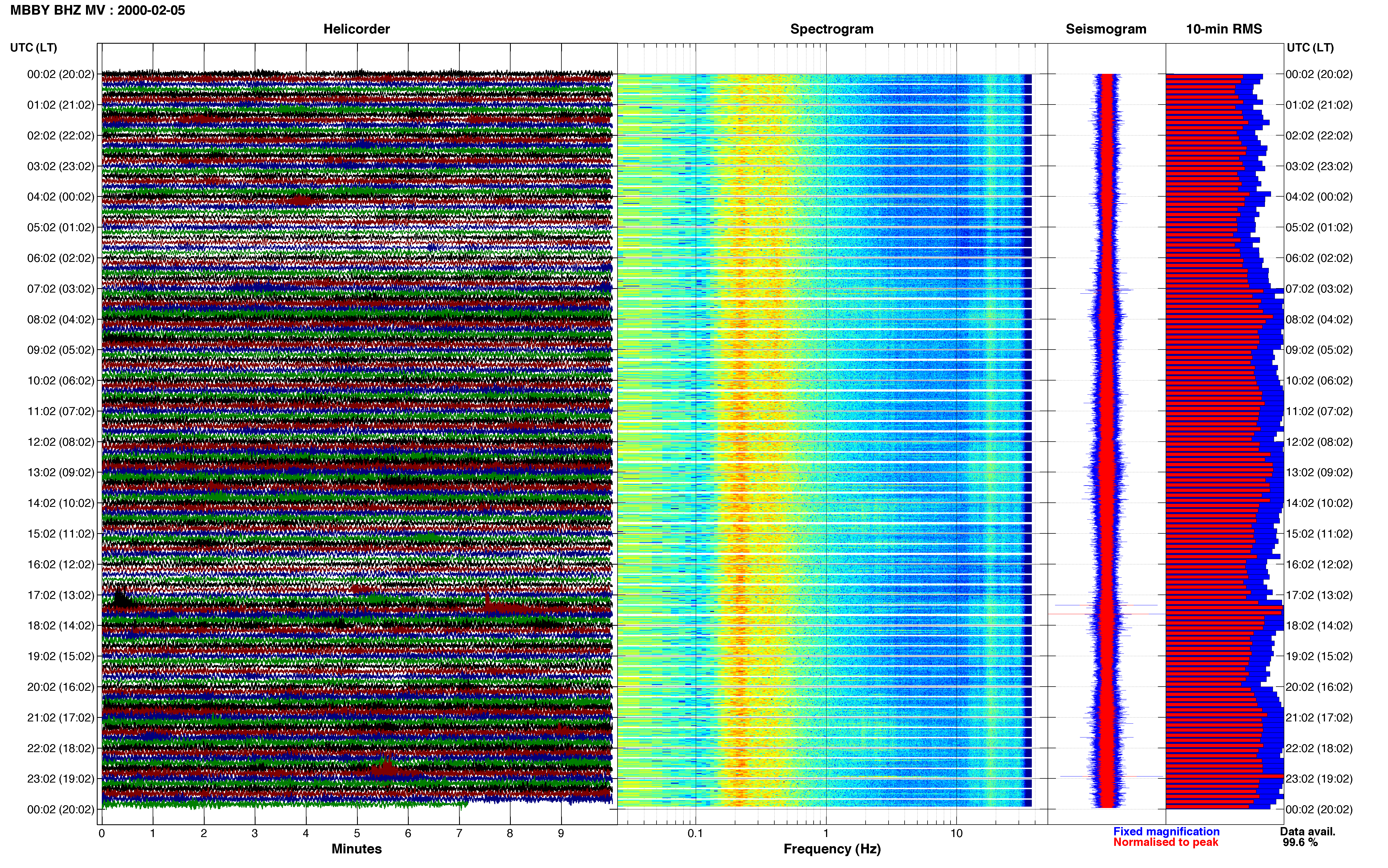Click the left '22:02 (18:02)' time label
The height and width of the screenshot is (868, 1388).
coord(61,748)
